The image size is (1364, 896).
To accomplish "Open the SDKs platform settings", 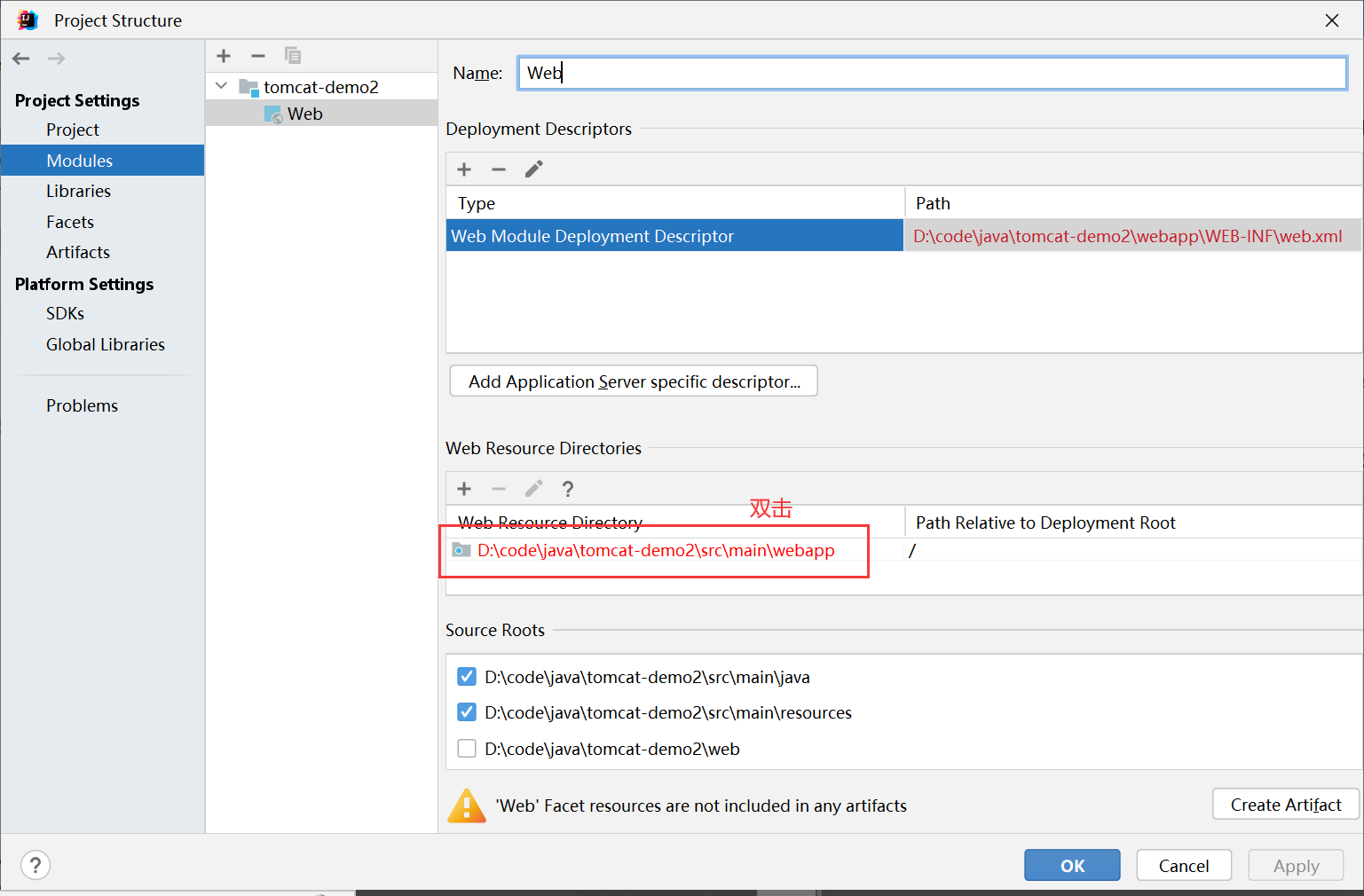I will [66, 313].
